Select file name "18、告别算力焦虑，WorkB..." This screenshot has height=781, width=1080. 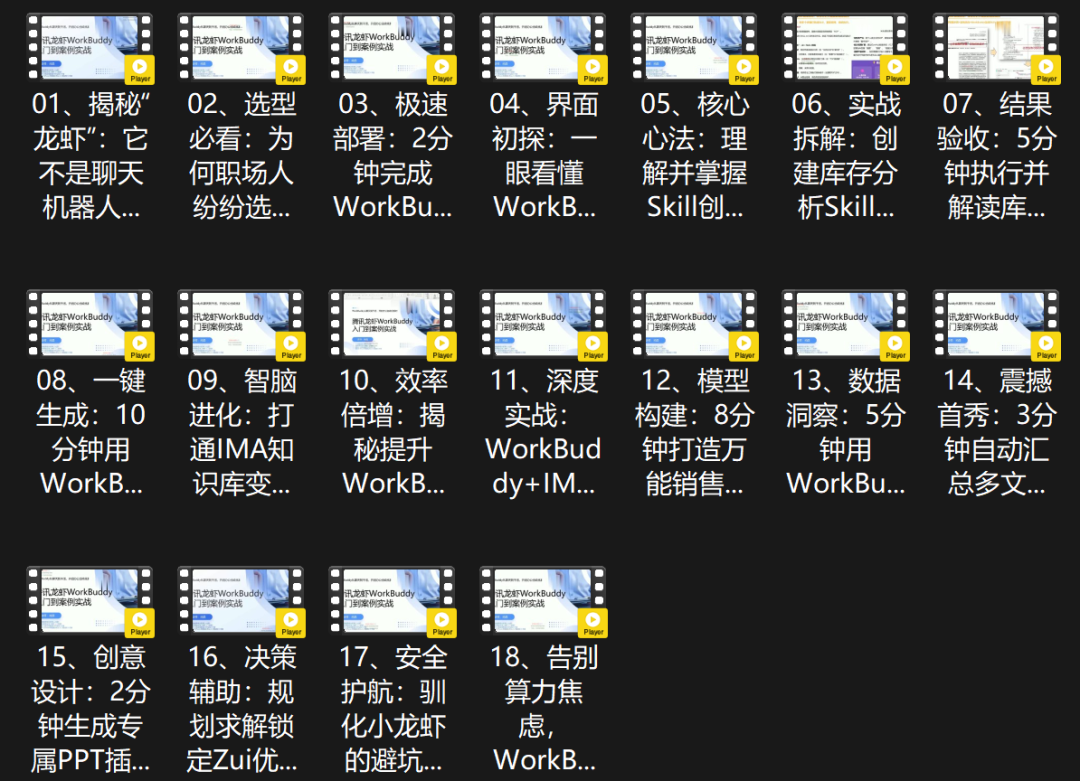pyautogui.click(x=543, y=709)
